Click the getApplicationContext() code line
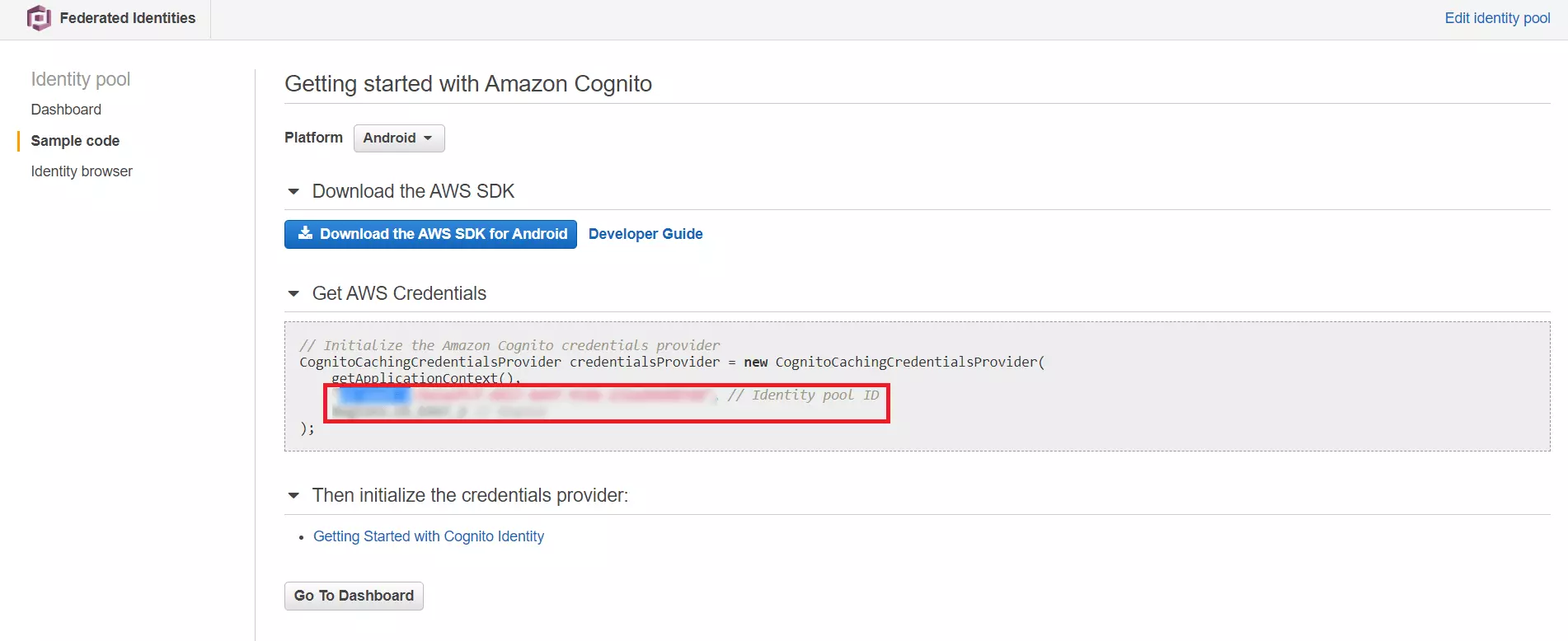 [426, 378]
